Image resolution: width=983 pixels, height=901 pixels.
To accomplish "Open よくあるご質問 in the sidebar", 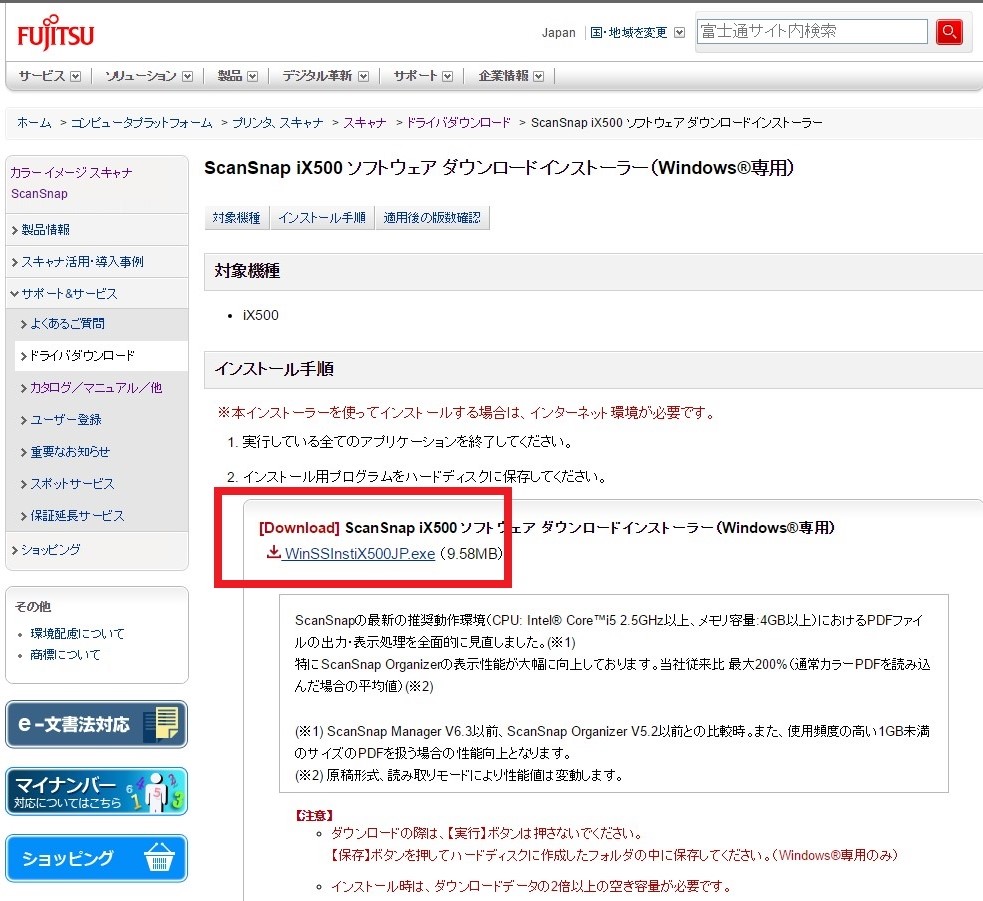I will pyautogui.click(x=67, y=324).
